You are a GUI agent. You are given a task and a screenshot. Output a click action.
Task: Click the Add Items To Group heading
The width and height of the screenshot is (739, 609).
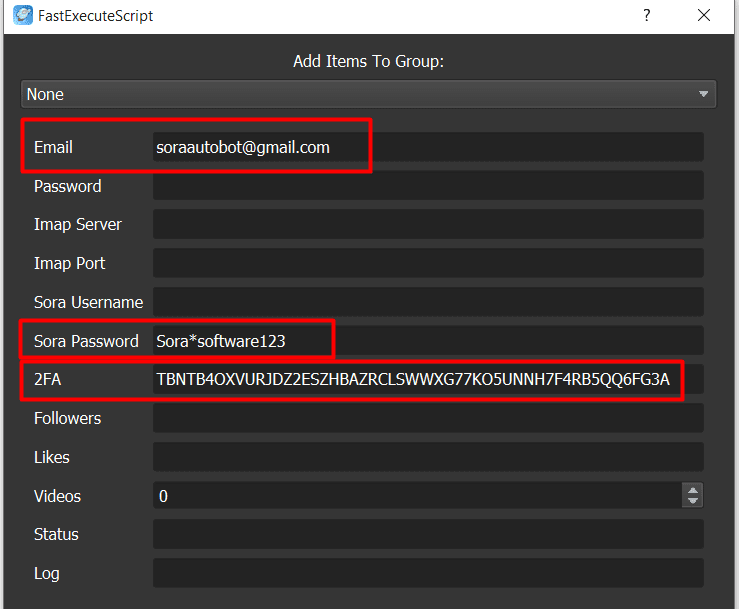tap(369, 61)
